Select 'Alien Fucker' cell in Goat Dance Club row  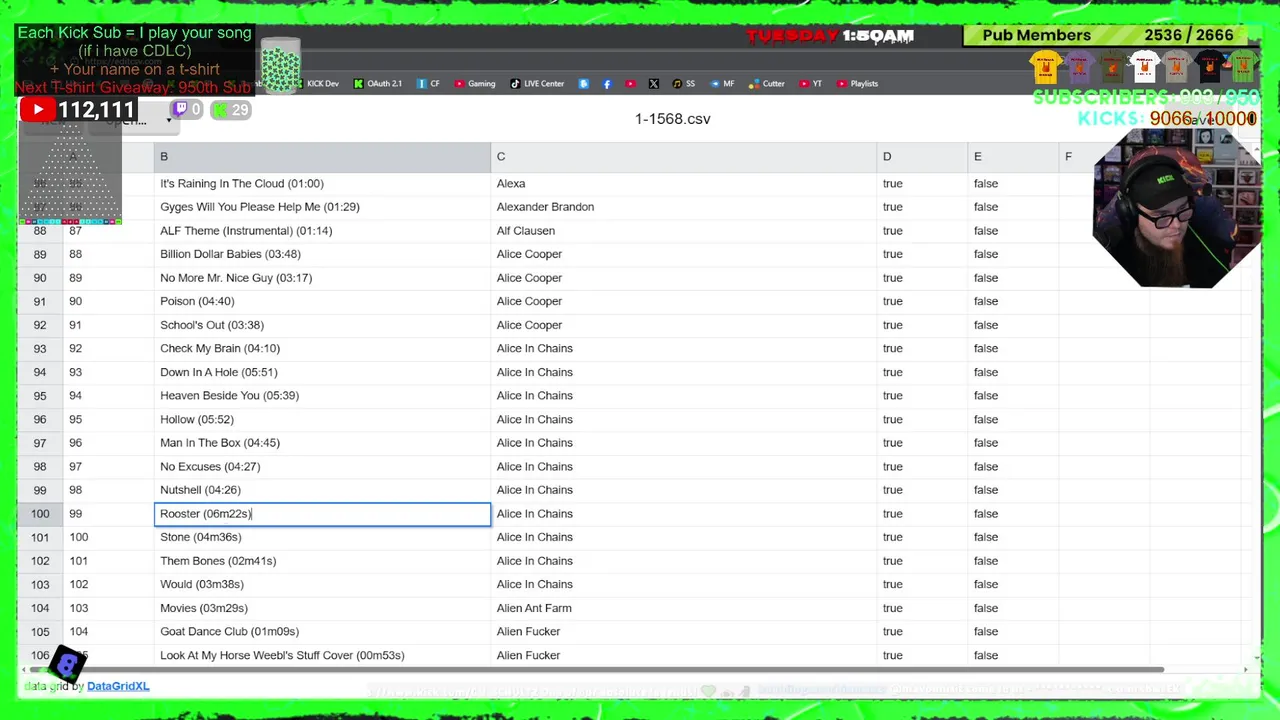[x=684, y=632]
